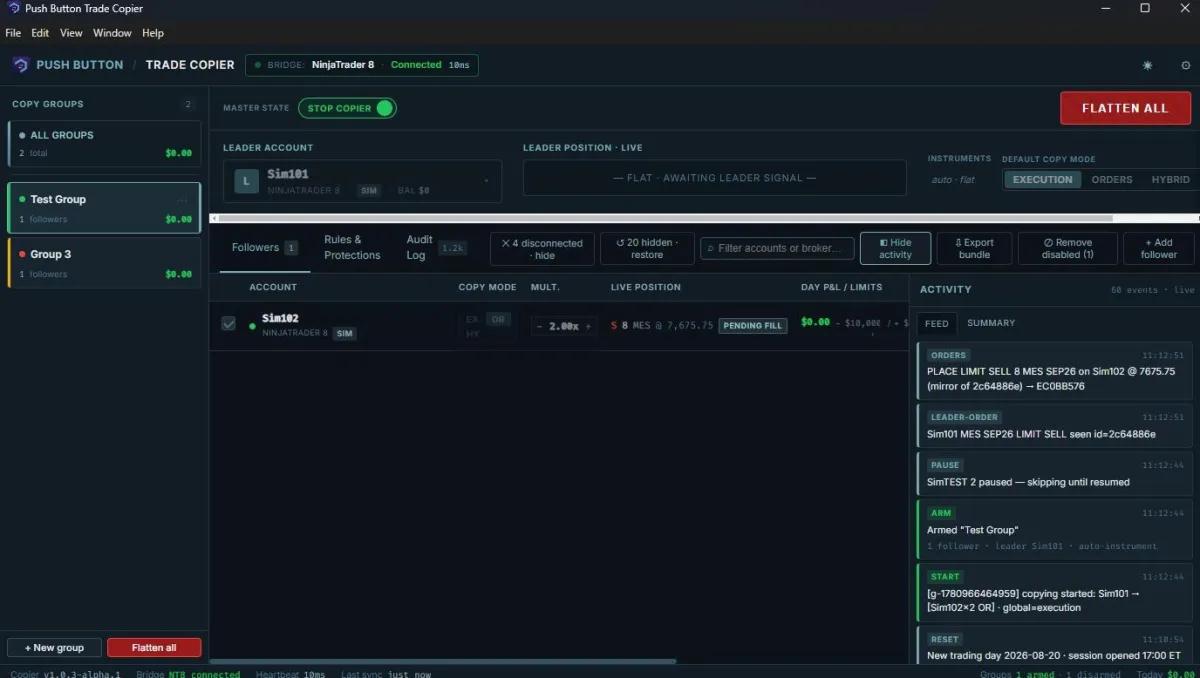Open the View menu
The height and width of the screenshot is (678, 1200).
click(x=71, y=33)
